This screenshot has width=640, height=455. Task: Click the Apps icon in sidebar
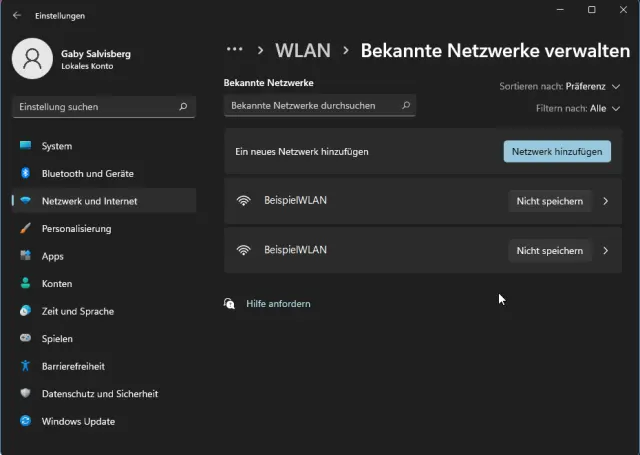point(25,255)
